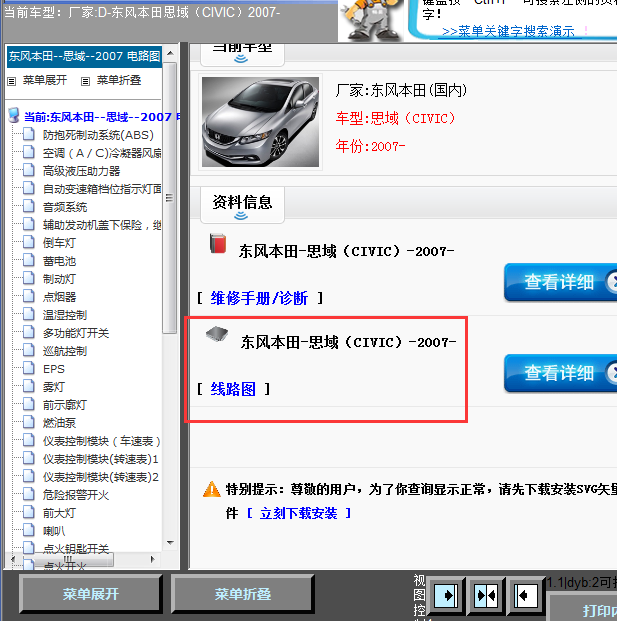This screenshot has height=621, width=617.
Task: Select 多功能灯开关 in the tree
Action: point(76,333)
